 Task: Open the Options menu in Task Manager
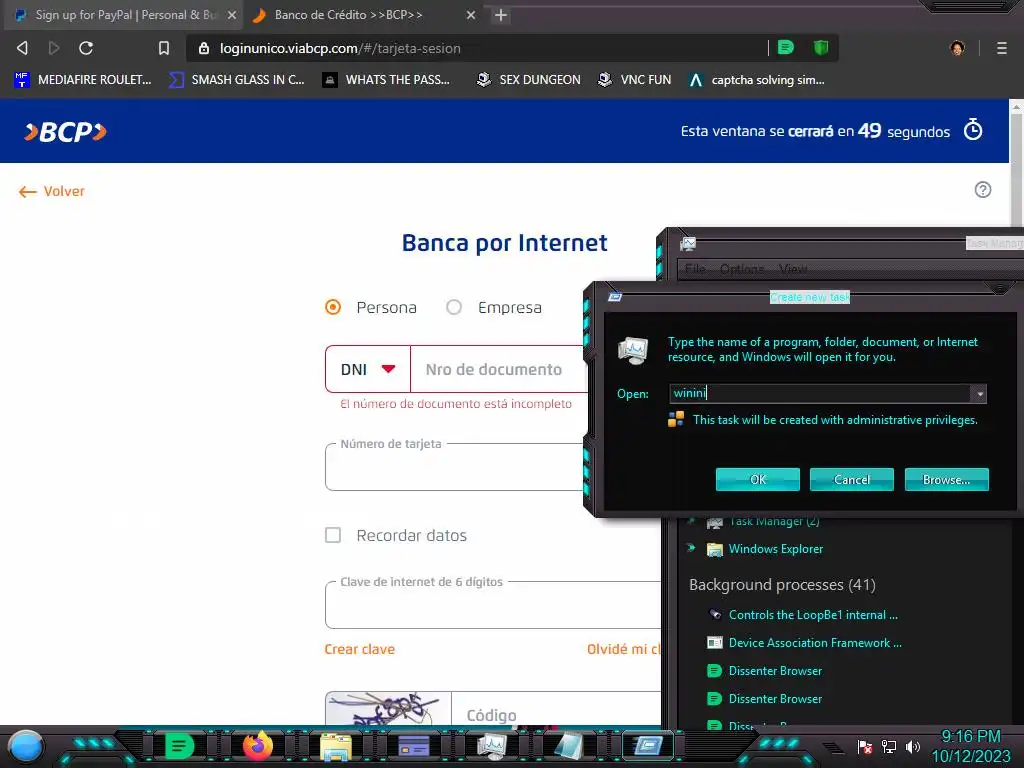[742, 269]
